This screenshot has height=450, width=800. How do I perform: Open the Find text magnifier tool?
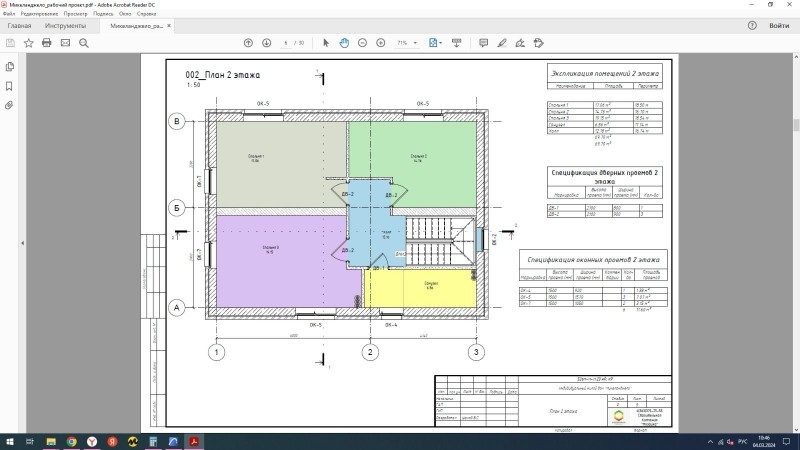pos(84,43)
